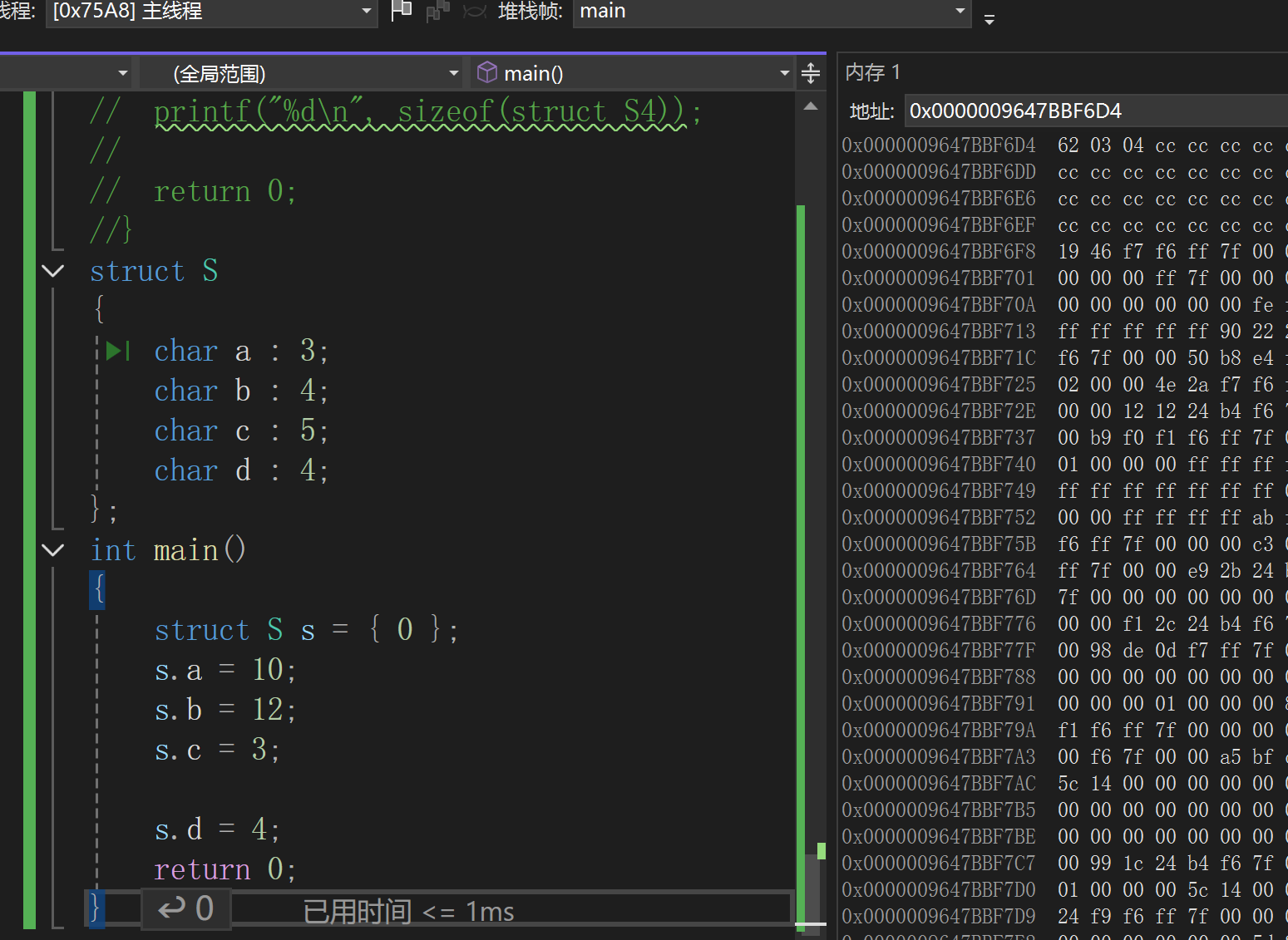Open the leftmost project navigation dropdown arrow
Viewport: 1288px width, 940px height.
tap(123, 74)
